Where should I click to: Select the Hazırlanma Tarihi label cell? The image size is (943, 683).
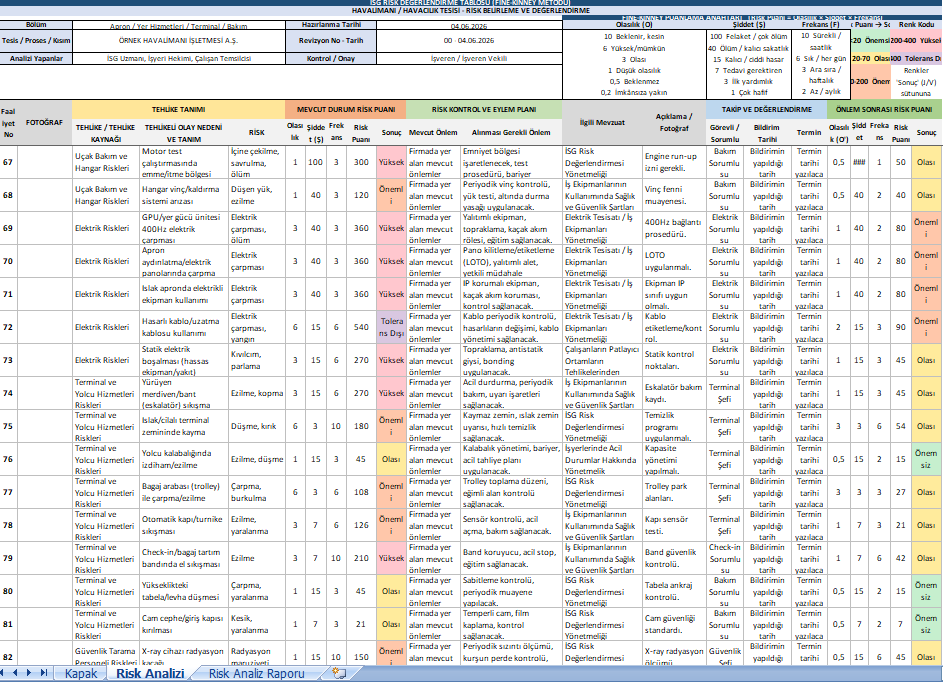click(331, 25)
